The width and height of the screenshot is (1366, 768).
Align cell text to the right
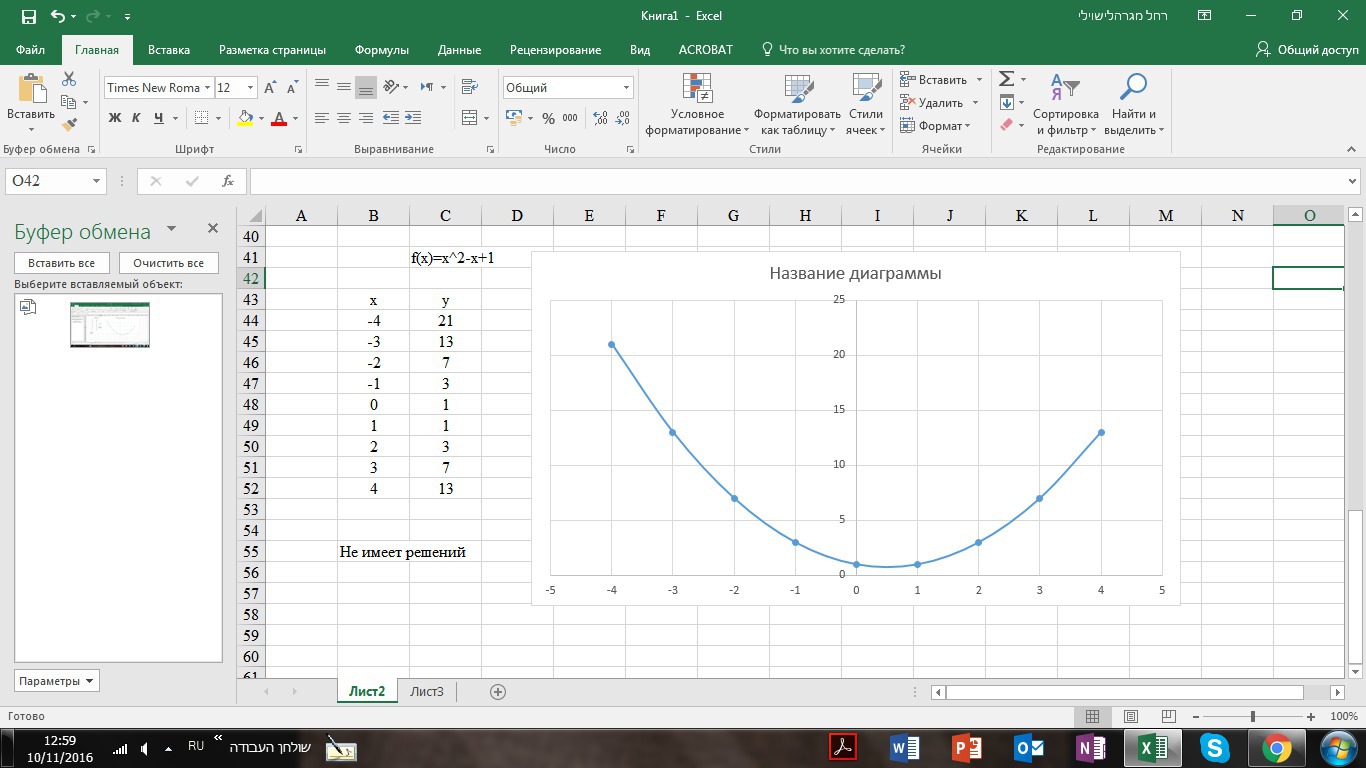[x=366, y=118]
